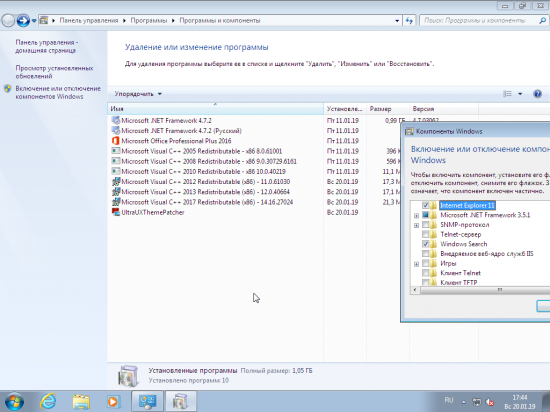
Task: Enable the Клиент Telnet checkbox
Action: (425, 273)
